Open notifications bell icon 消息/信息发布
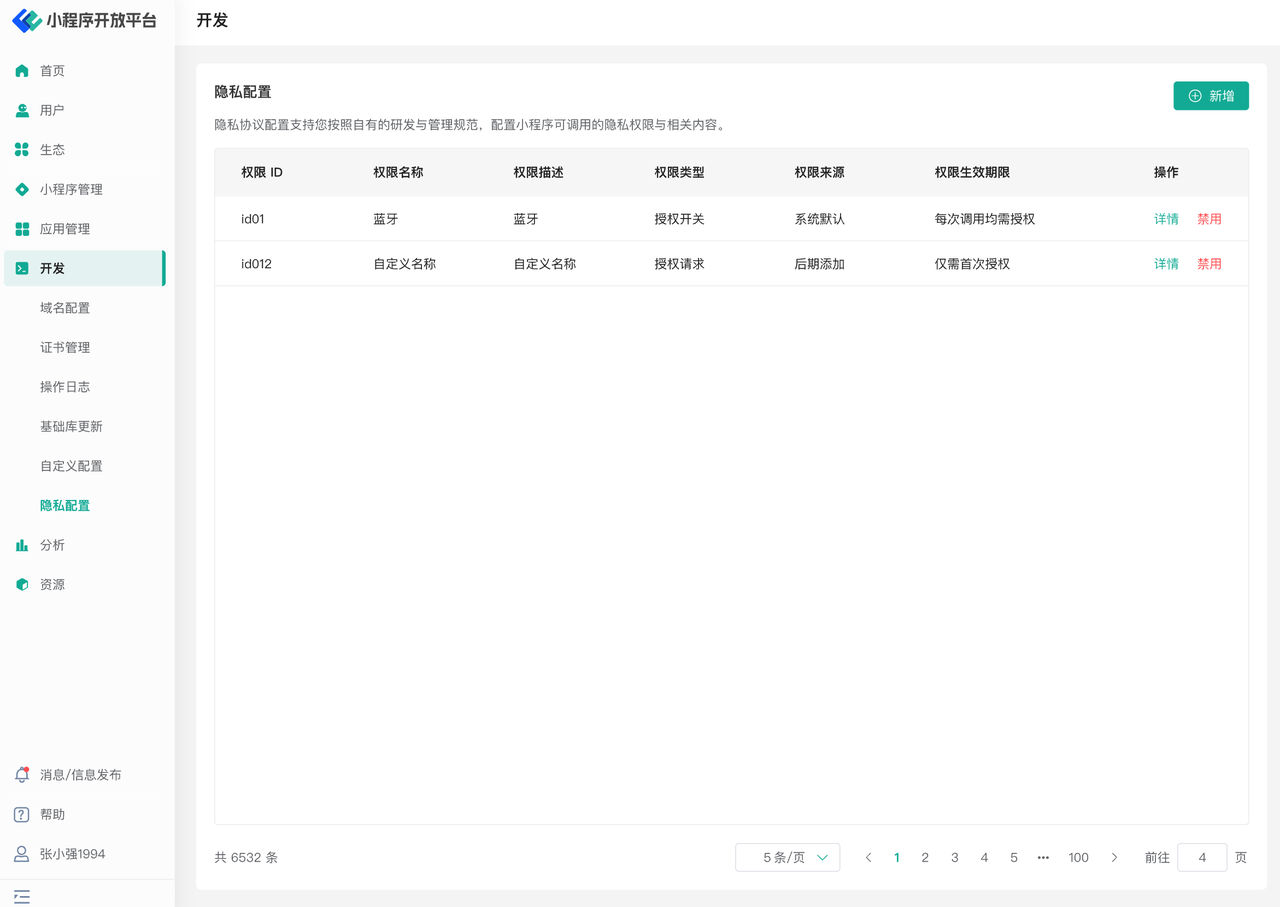 click(x=22, y=775)
